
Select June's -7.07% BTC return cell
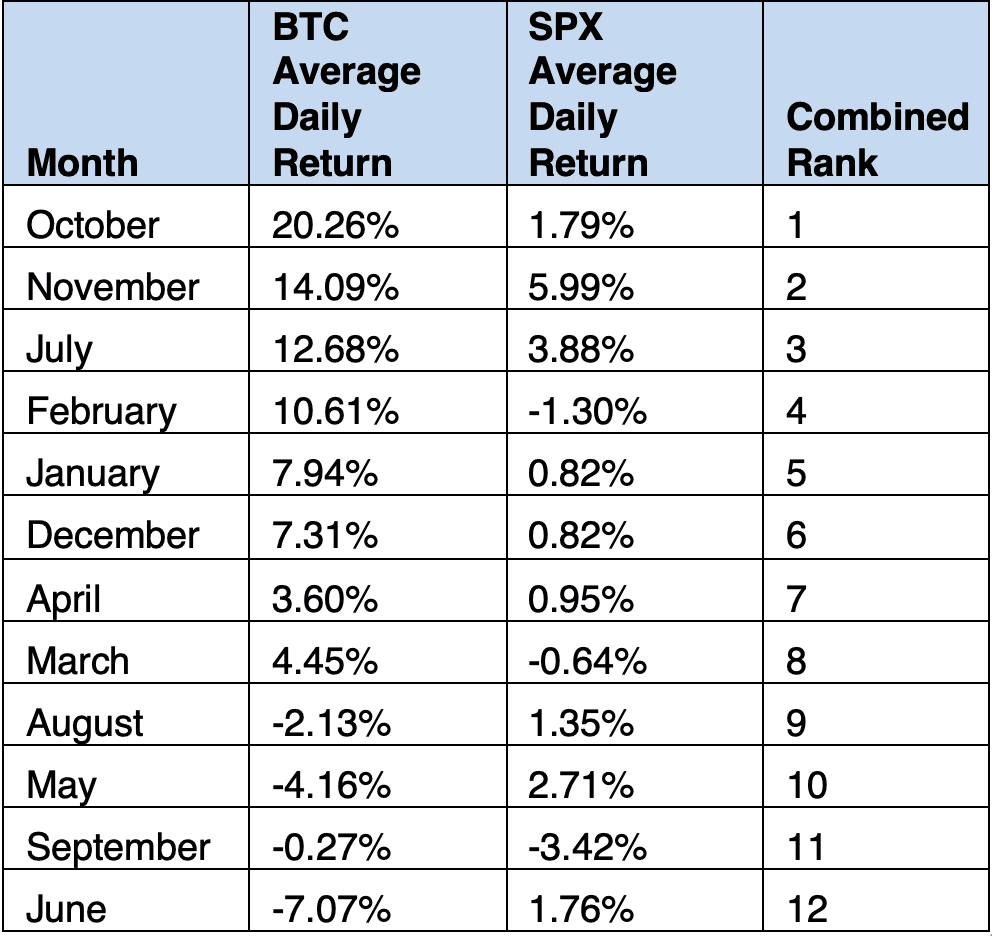coord(331,909)
